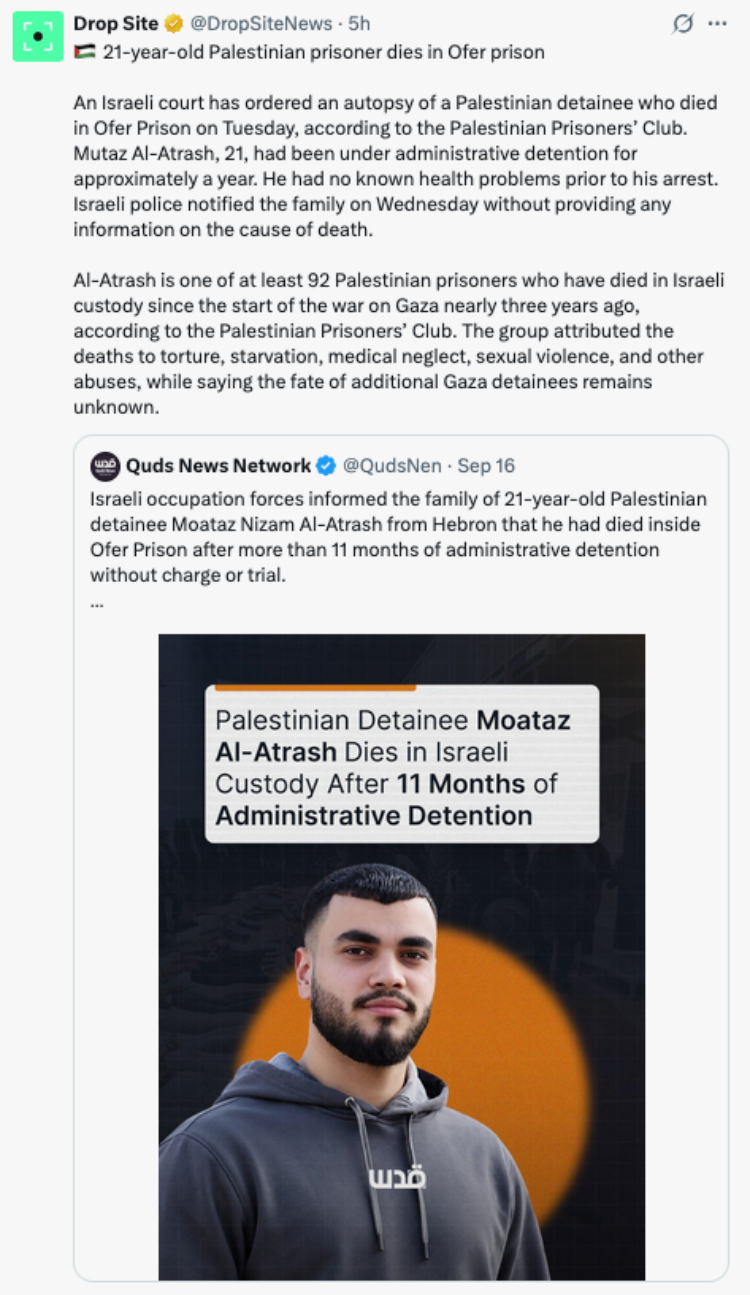Open the @QudsNen handle link
This screenshot has height=1295, width=750.
point(391,466)
